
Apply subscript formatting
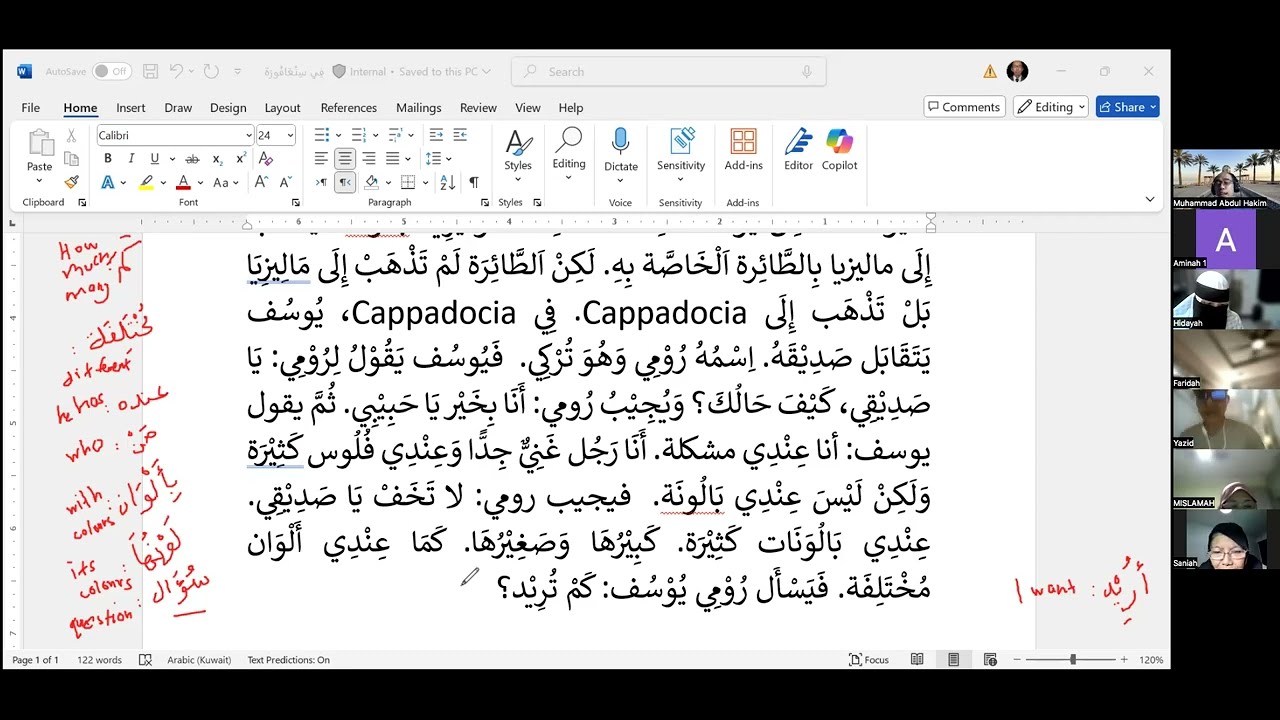pos(219,159)
